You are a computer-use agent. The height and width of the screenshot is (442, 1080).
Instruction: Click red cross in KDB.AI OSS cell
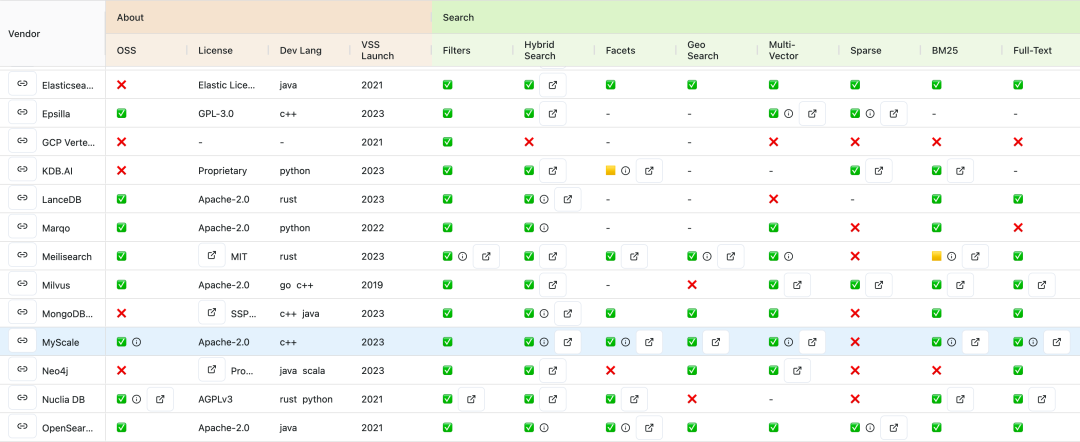[x=122, y=171]
